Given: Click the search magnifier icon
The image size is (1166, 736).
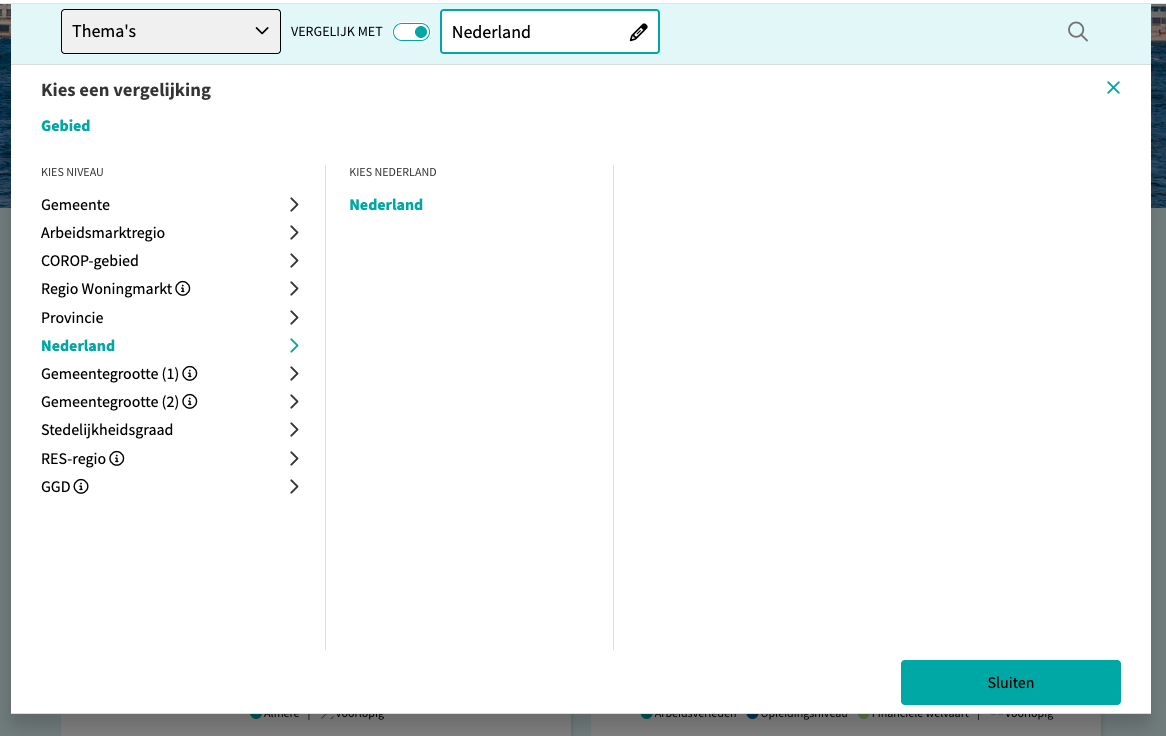Looking at the screenshot, I should [1077, 31].
